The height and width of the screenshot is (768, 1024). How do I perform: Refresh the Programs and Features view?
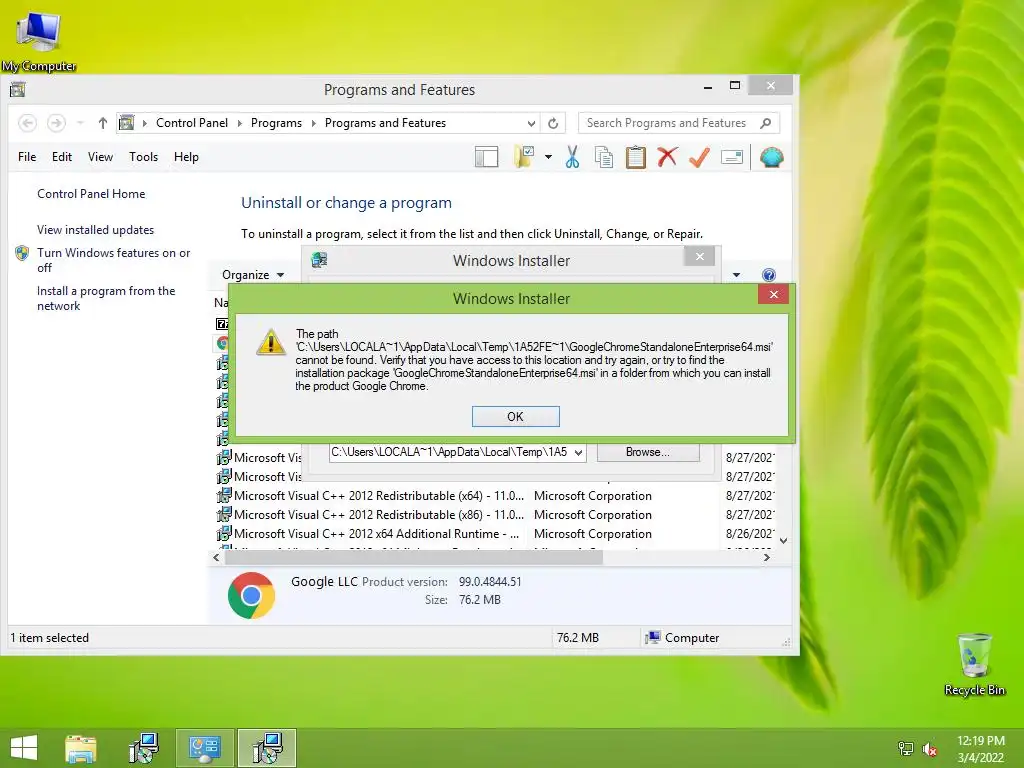pos(553,123)
